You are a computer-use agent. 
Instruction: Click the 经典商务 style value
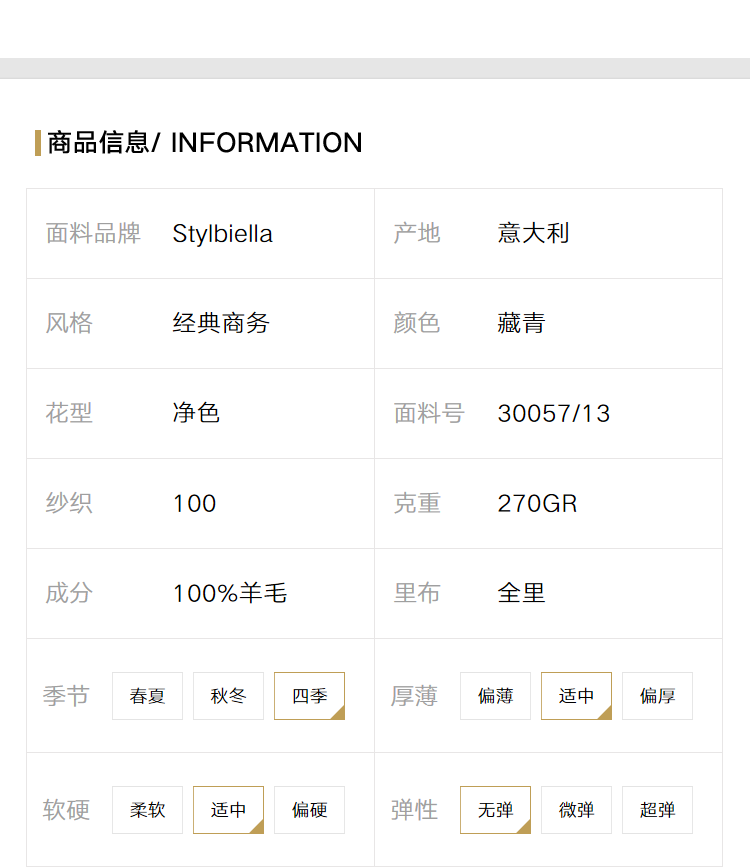[221, 323]
